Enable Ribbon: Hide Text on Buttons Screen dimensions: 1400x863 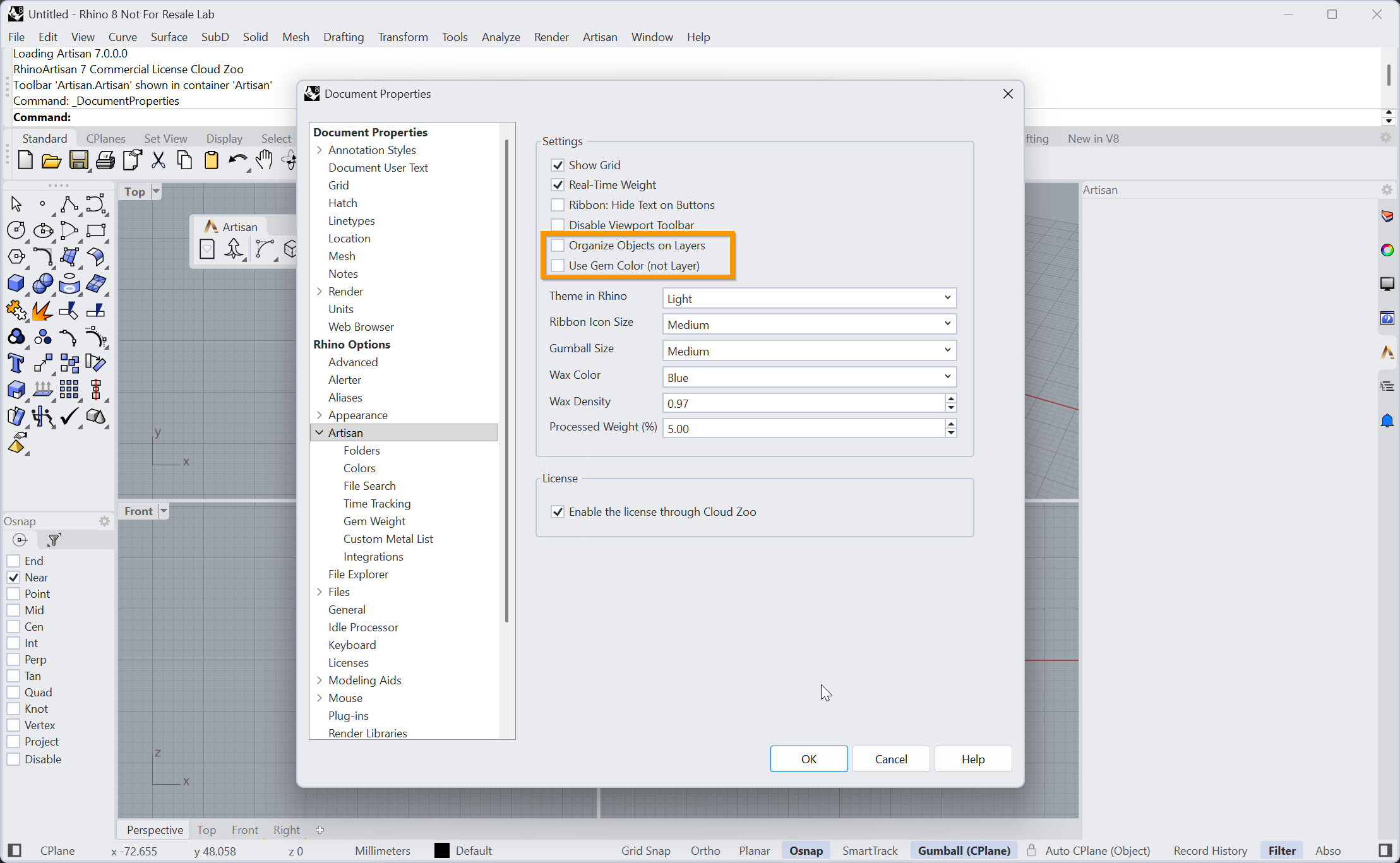(558, 205)
